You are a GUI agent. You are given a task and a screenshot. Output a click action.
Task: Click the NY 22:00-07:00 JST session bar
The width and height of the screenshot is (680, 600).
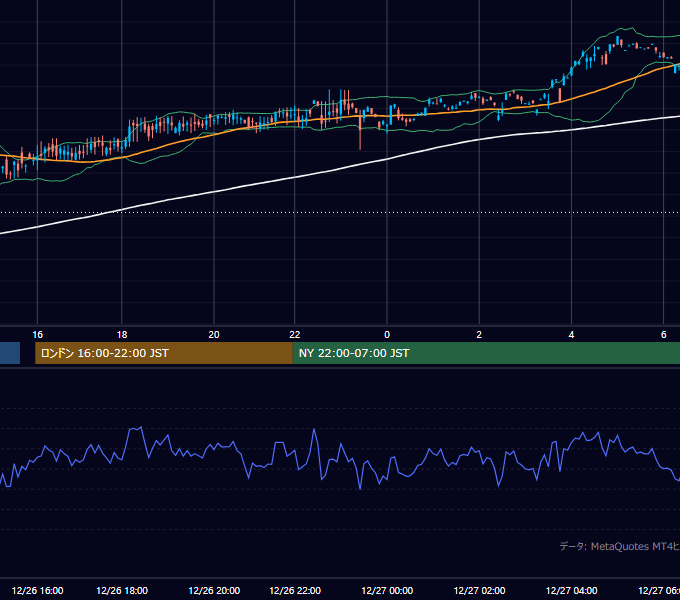click(x=486, y=353)
